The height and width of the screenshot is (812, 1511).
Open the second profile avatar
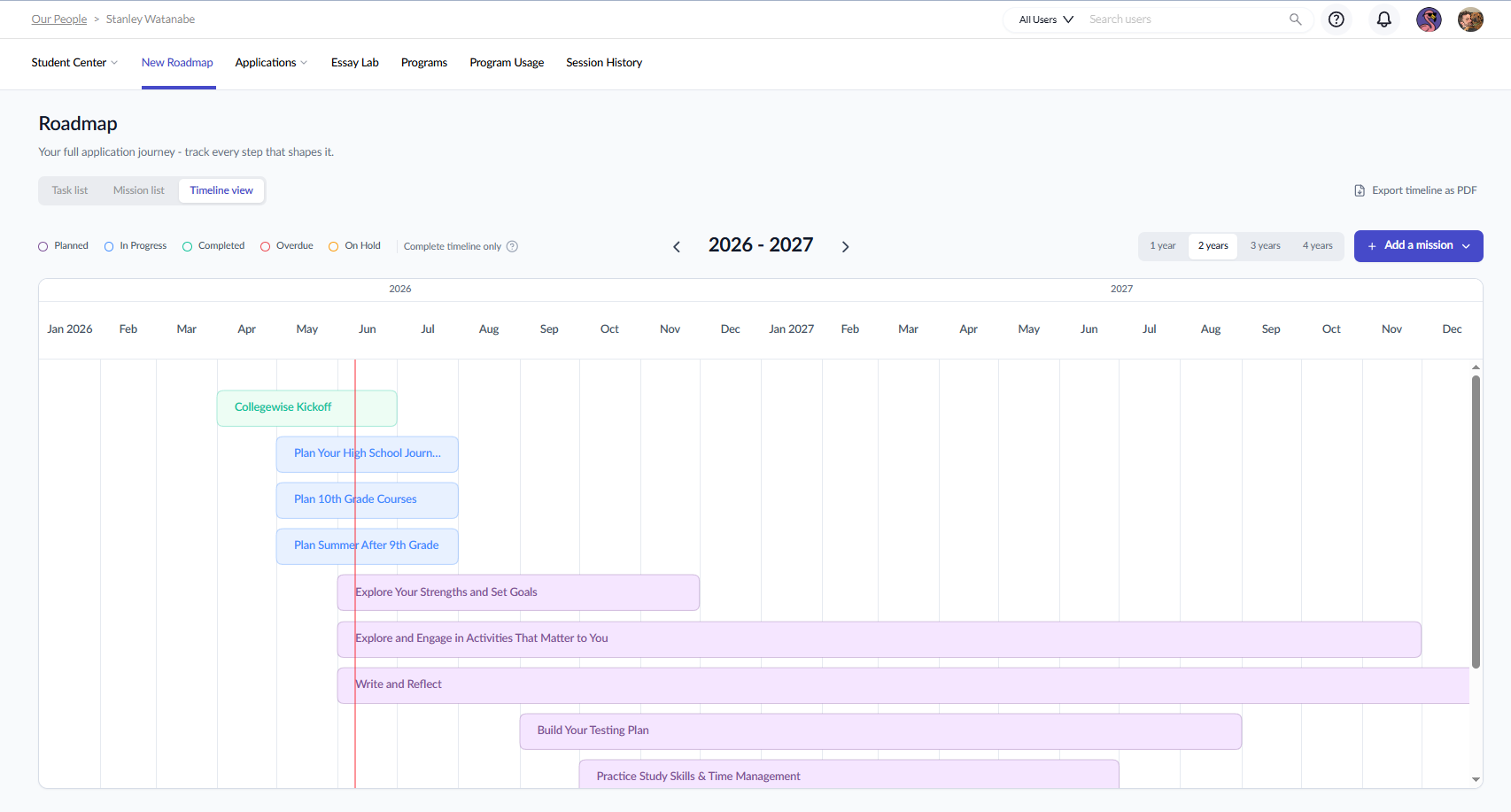pyautogui.click(x=1470, y=19)
